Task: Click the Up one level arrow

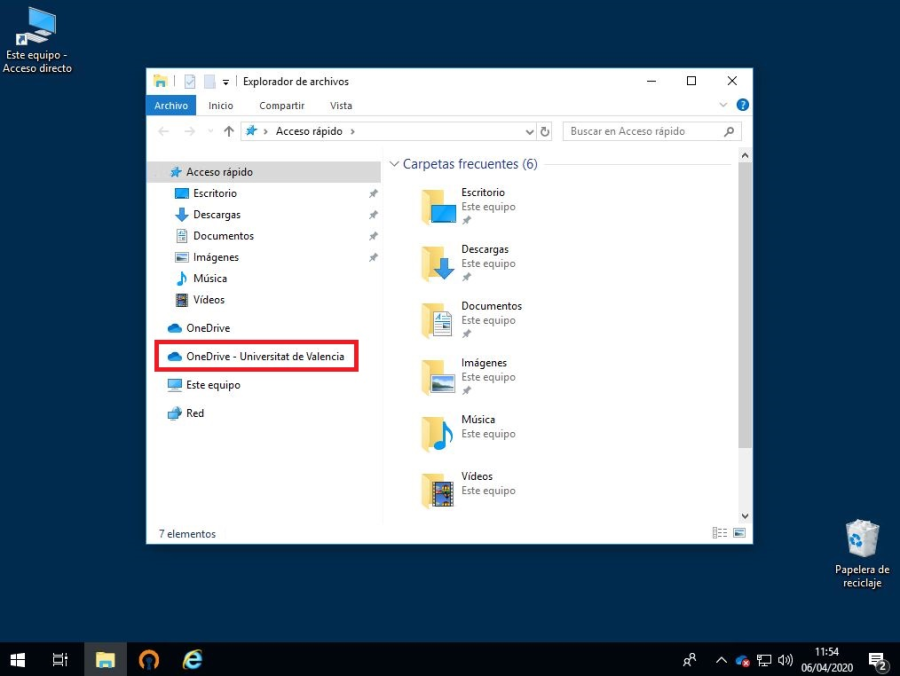Action: 228,131
